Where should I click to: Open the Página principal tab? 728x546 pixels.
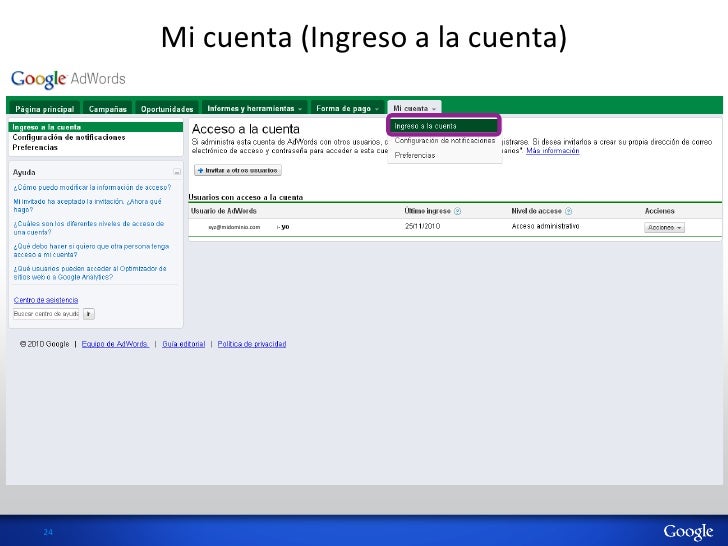tap(45, 109)
